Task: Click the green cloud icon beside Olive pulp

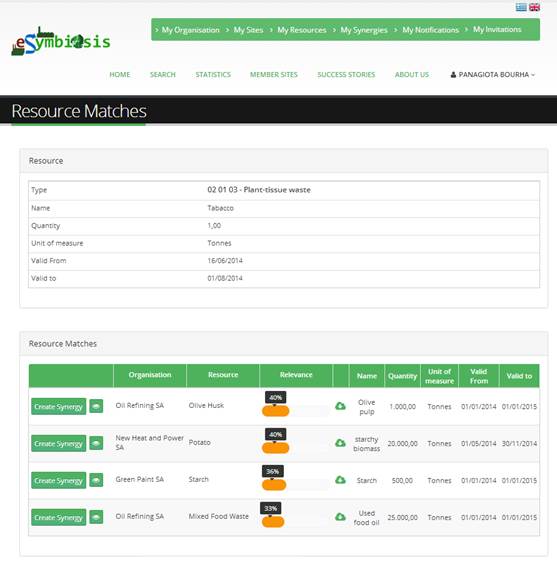Action: click(340, 406)
